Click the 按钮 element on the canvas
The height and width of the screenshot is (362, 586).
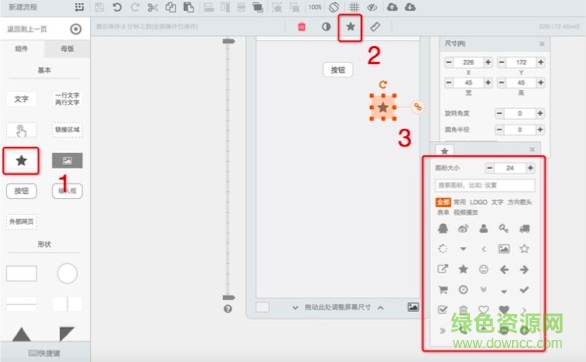(338, 70)
